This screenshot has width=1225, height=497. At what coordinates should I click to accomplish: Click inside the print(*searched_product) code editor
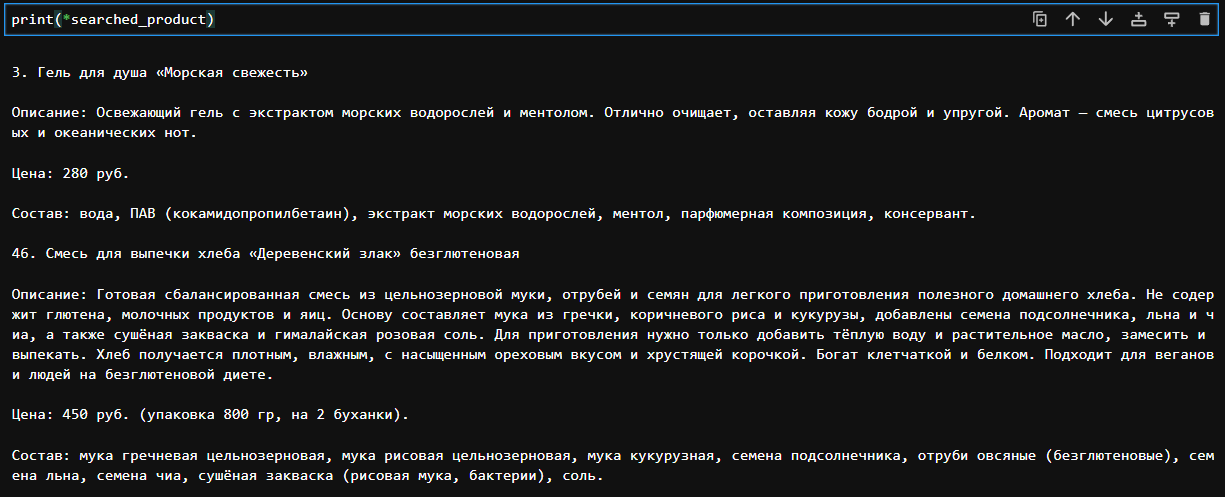pos(500,19)
